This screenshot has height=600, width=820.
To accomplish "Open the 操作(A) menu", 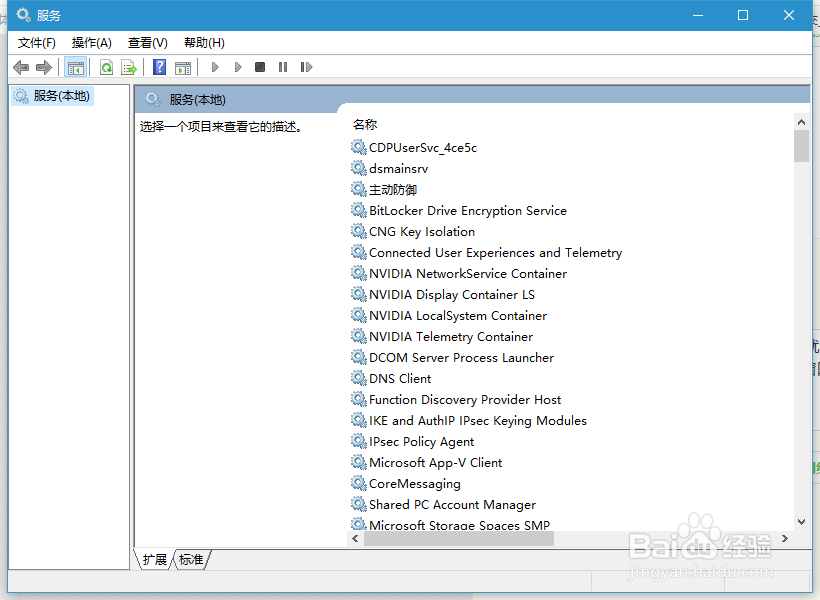I will point(91,42).
